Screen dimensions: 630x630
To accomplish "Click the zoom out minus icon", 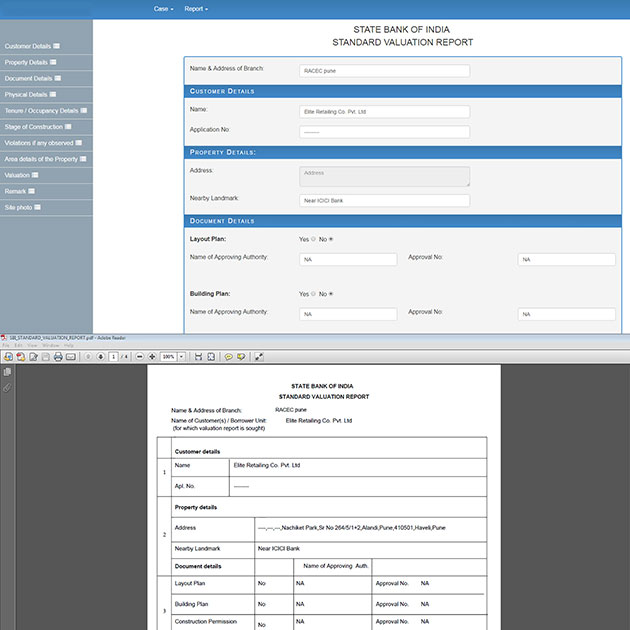I will (139, 356).
